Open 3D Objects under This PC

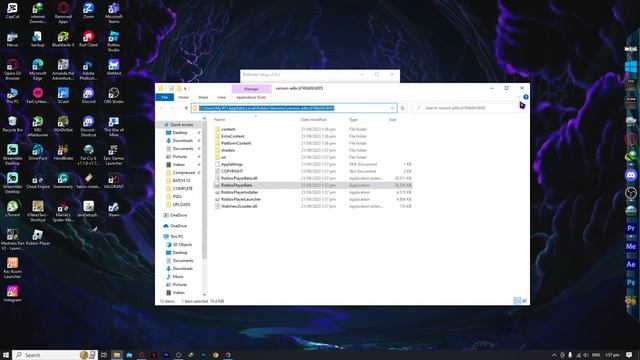182,244
